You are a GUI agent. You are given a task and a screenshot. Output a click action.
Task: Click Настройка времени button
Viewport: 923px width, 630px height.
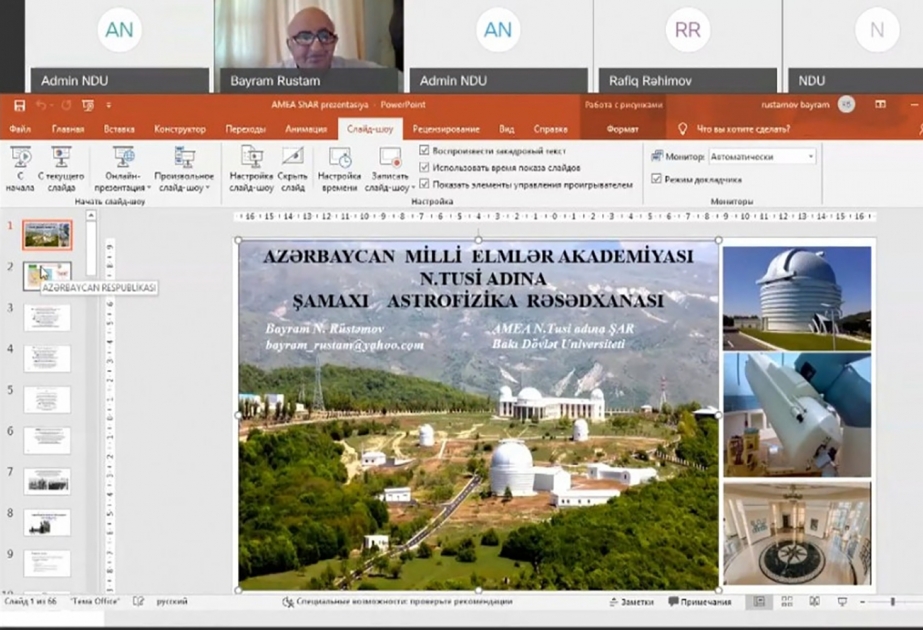[340, 170]
